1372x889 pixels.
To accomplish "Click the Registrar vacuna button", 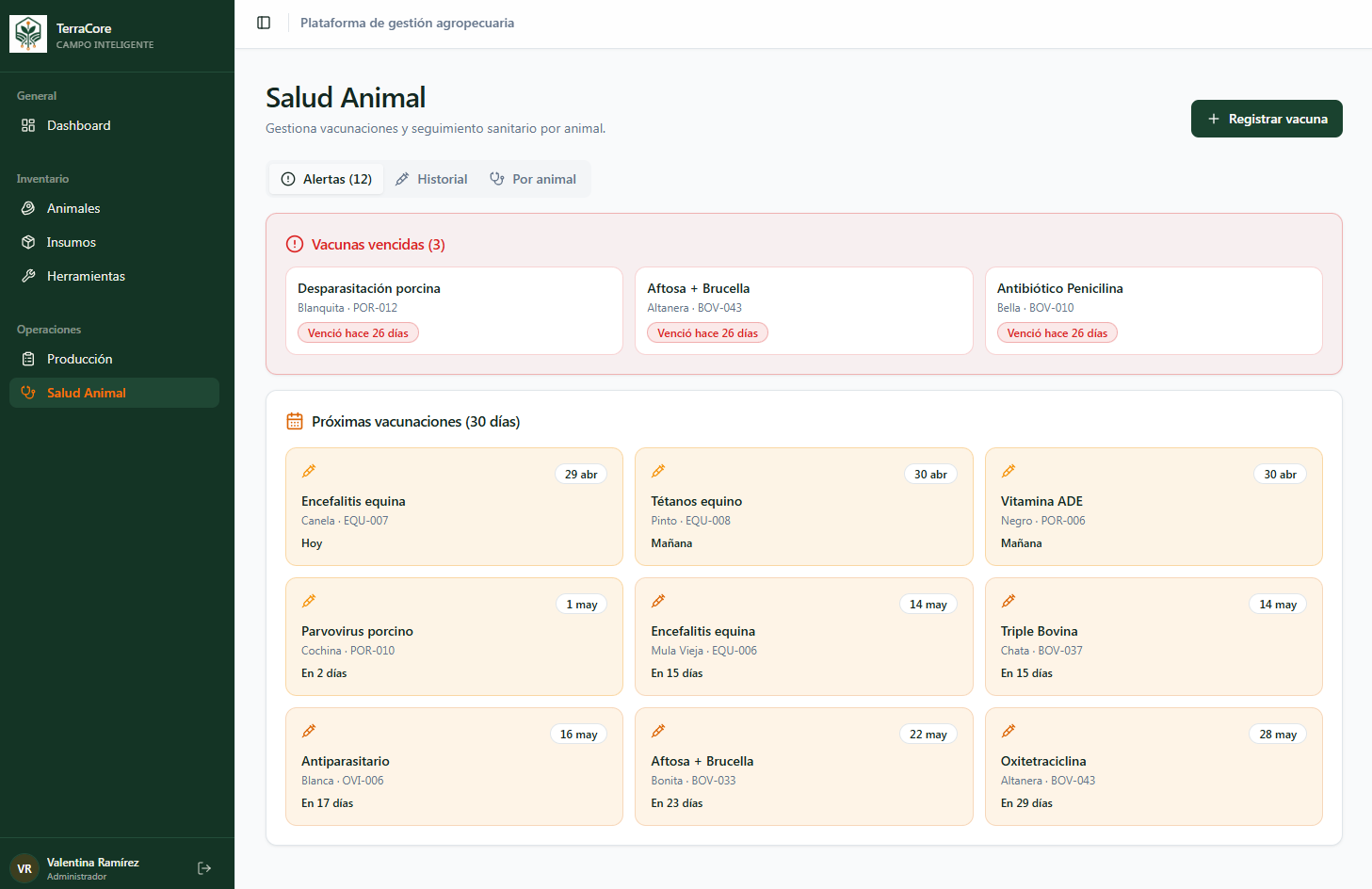I will point(1267,119).
